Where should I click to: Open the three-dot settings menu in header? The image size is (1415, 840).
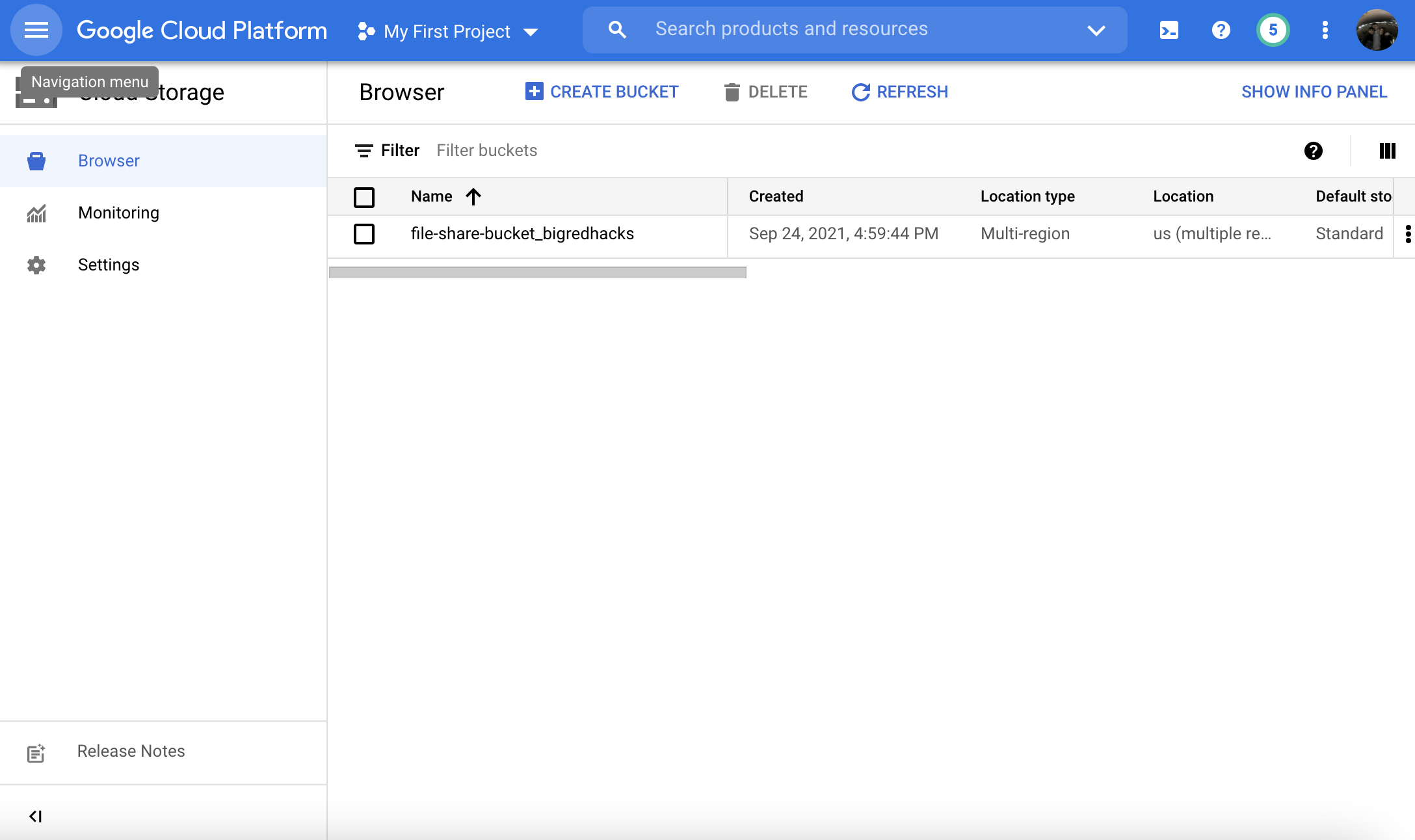click(x=1325, y=30)
